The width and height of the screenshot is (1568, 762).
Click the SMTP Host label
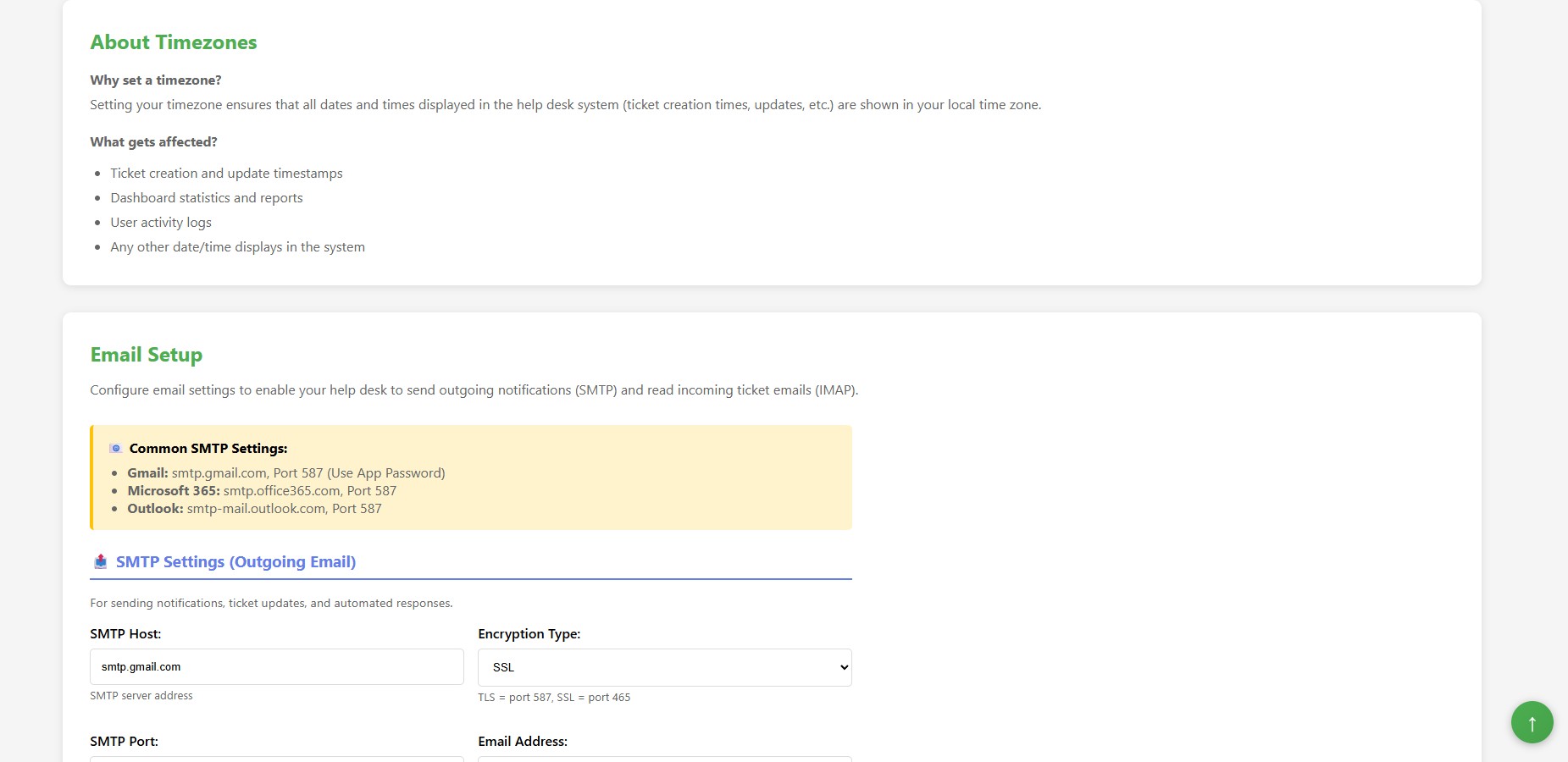125,633
